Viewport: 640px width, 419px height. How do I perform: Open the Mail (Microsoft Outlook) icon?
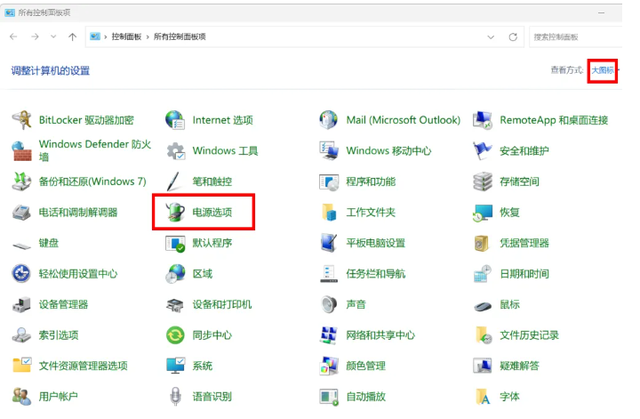tap(329, 120)
